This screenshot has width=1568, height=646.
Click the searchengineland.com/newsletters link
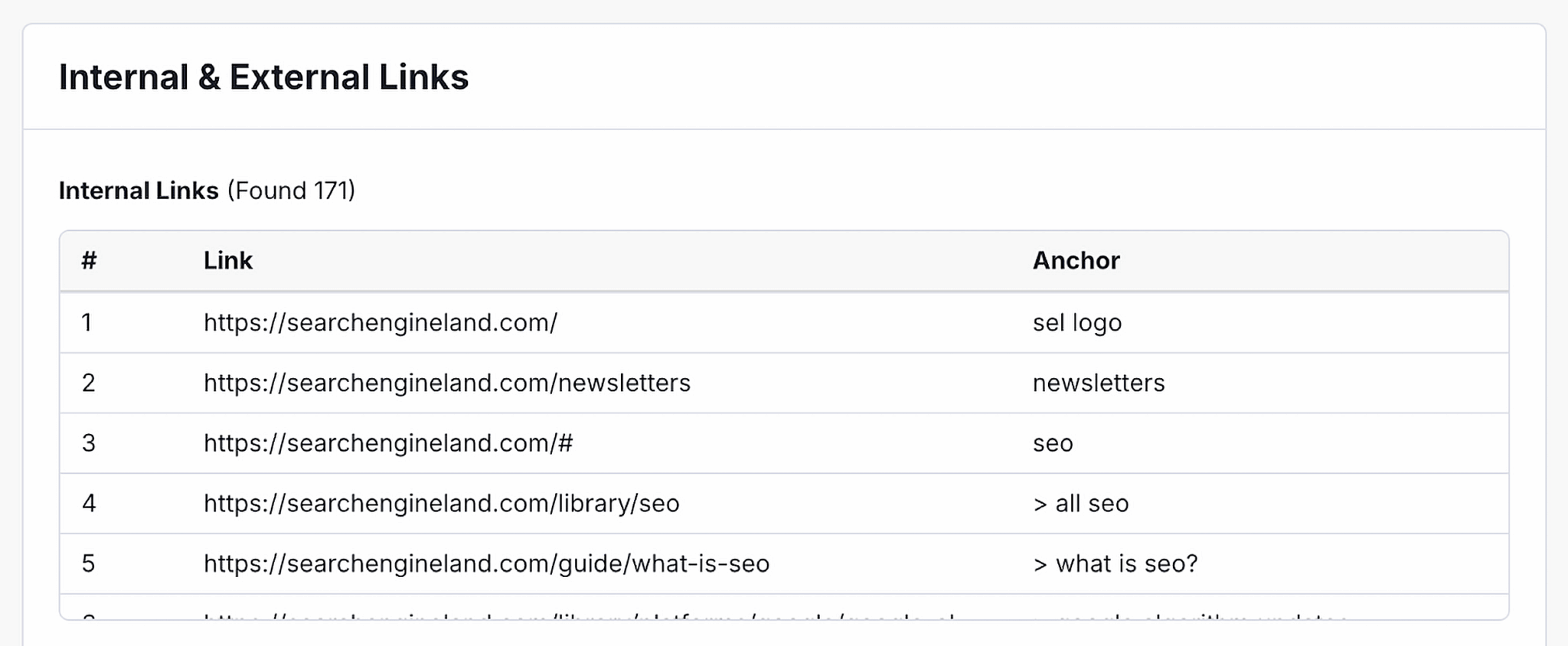pyautogui.click(x=446, y=383)
